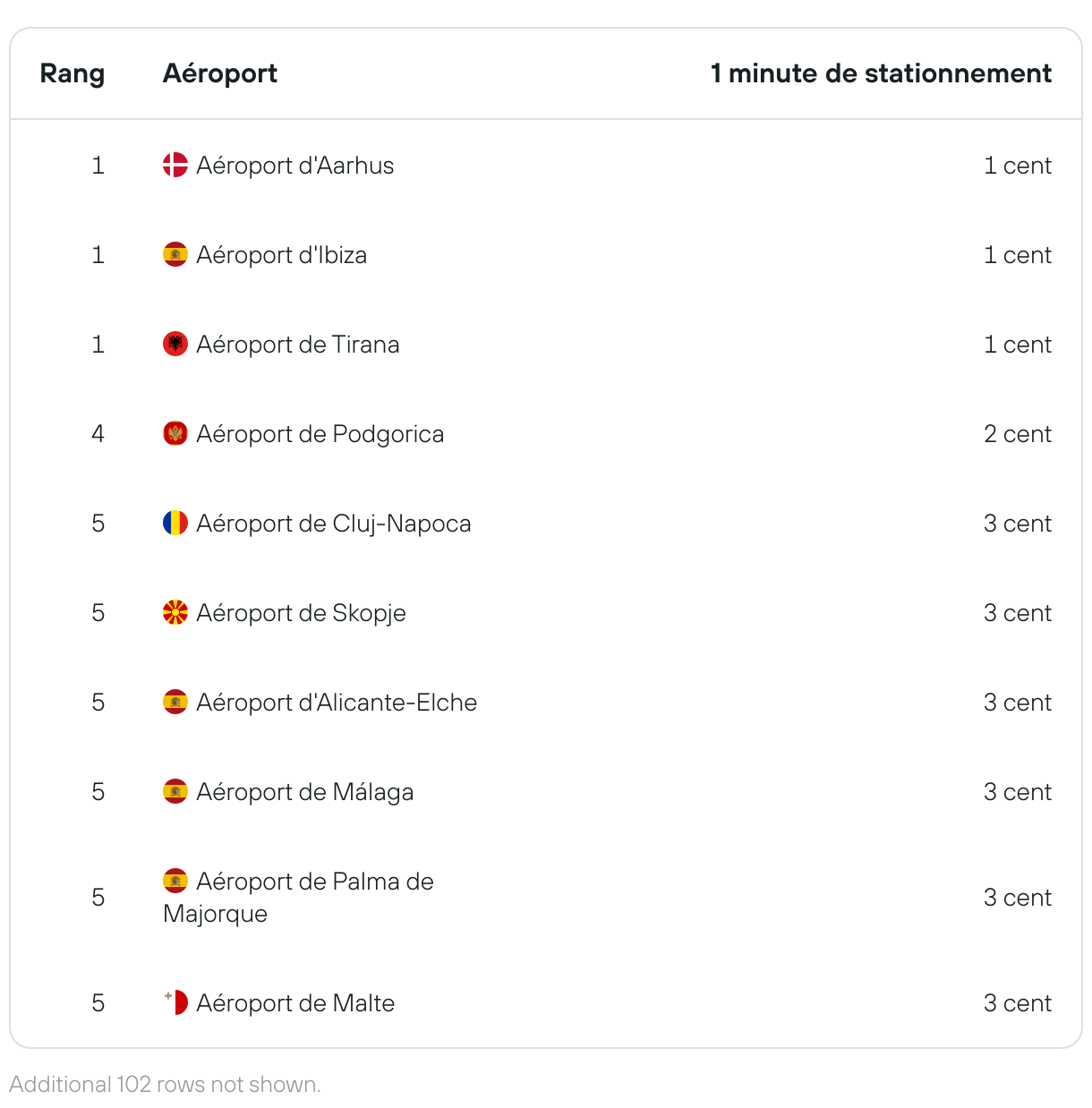The height and width of the screenshot is (1108, 1092).
Task: Click the Albanian flag icon beside Tirana
Action: [175, 344]
